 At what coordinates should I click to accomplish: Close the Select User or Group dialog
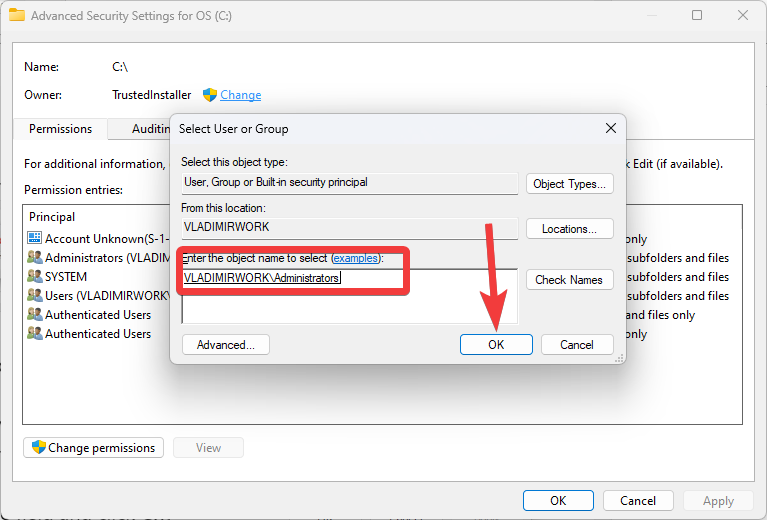point(610,128)
